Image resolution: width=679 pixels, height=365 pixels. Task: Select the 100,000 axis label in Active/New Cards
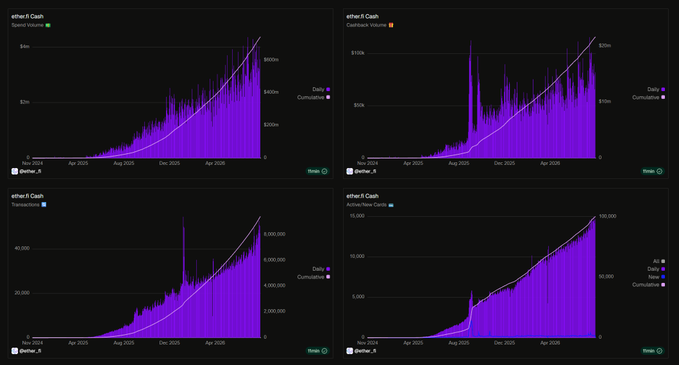(608, 216)
